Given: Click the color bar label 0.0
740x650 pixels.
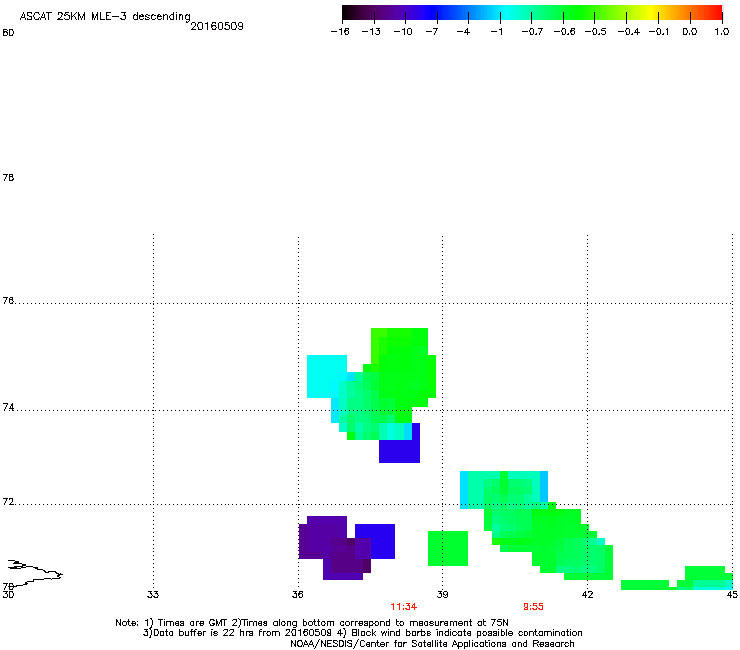Looking at the screenshot, I should pos(690,32).
